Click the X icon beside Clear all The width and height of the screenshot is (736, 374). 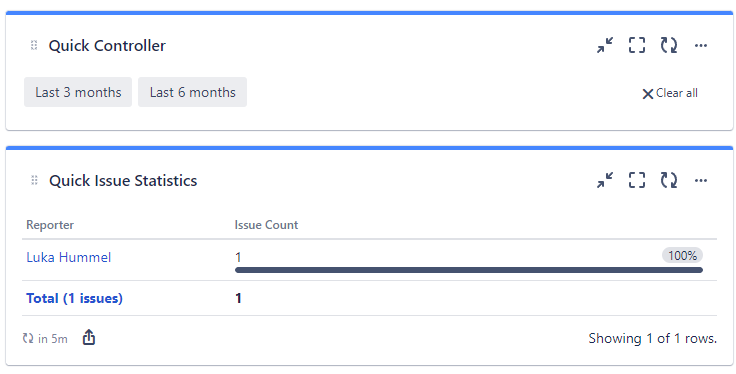coord(648,94)
